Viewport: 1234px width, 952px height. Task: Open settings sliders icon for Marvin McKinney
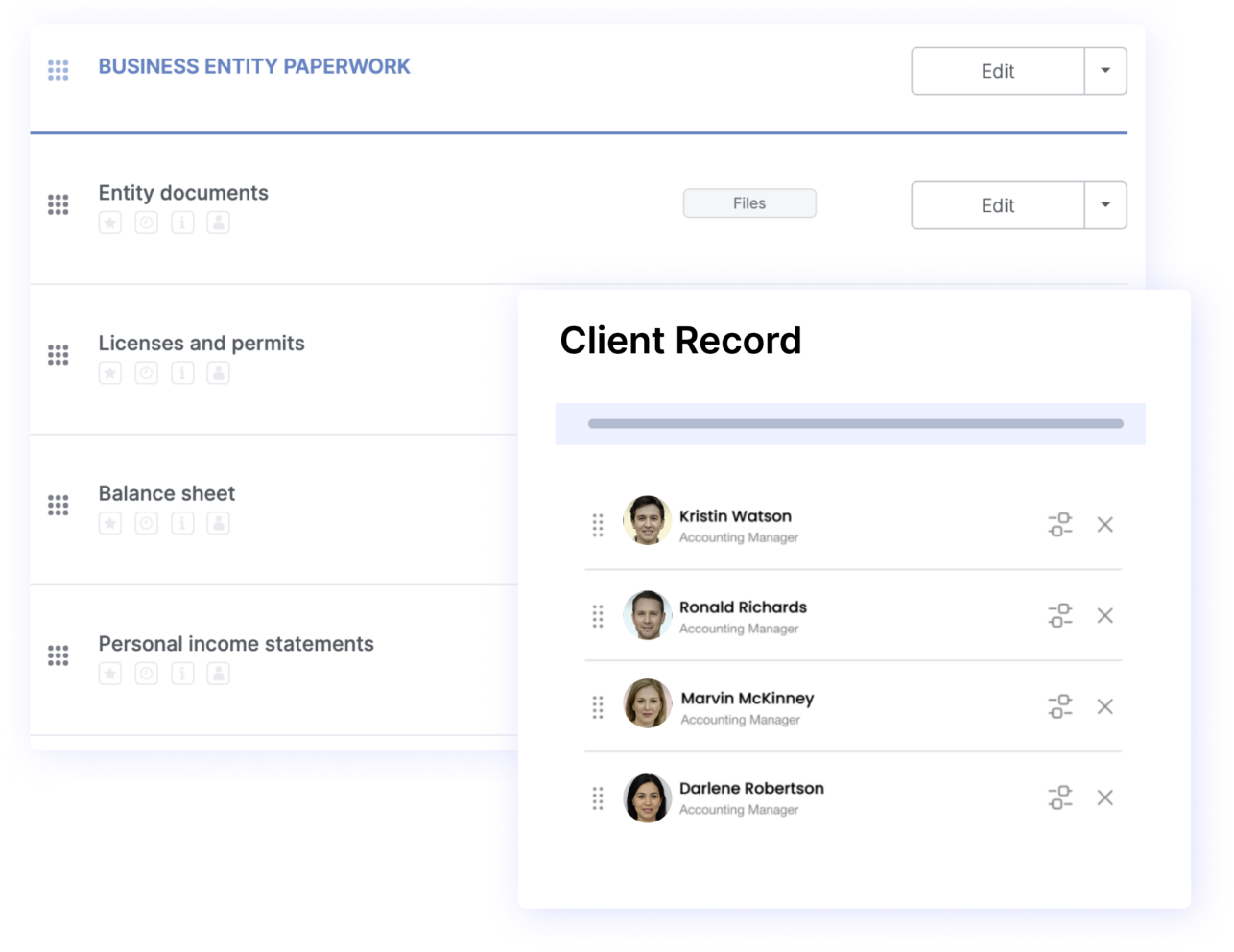(1060, 707)
